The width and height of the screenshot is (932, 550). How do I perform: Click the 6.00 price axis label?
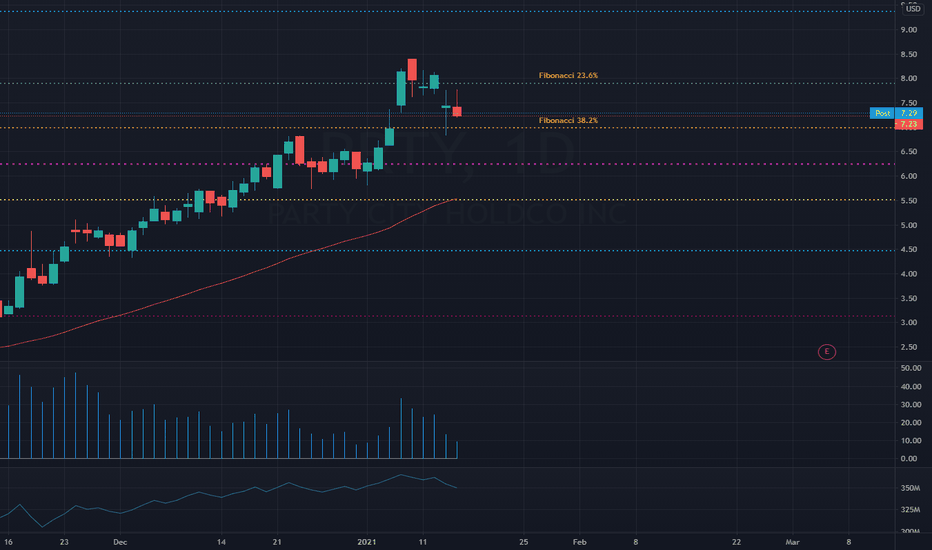[908, 176]
